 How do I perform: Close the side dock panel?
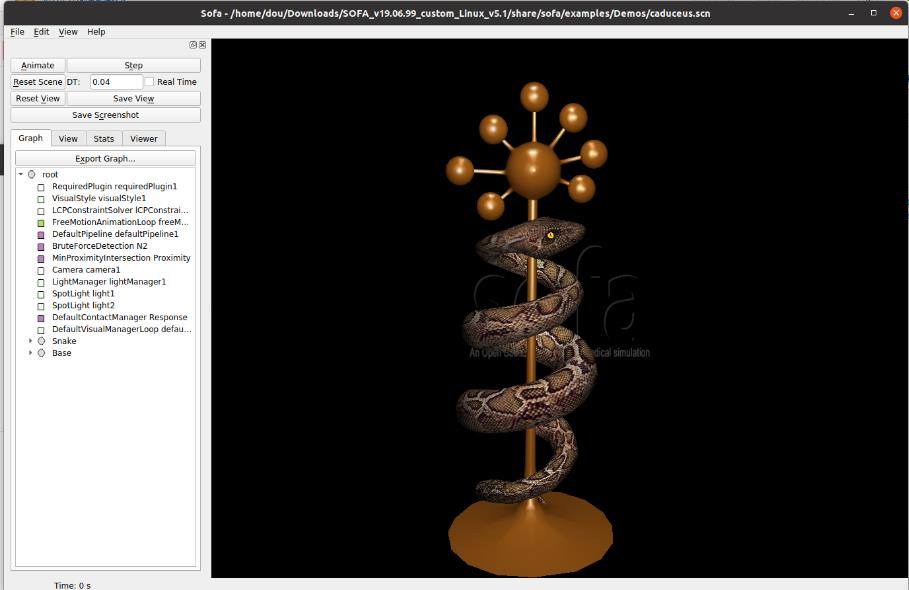coord(202,45)
